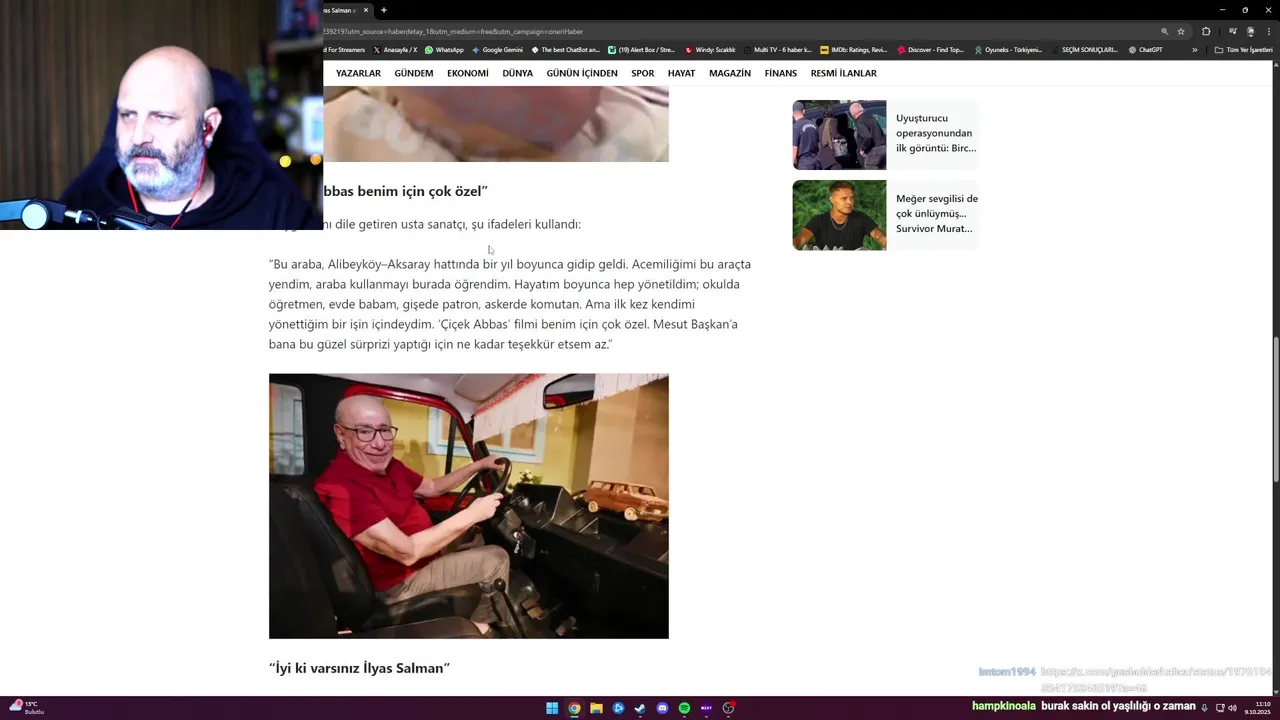
Task: Open the Anasayfa / X bookmark
Action: click(x=395, y=50)
